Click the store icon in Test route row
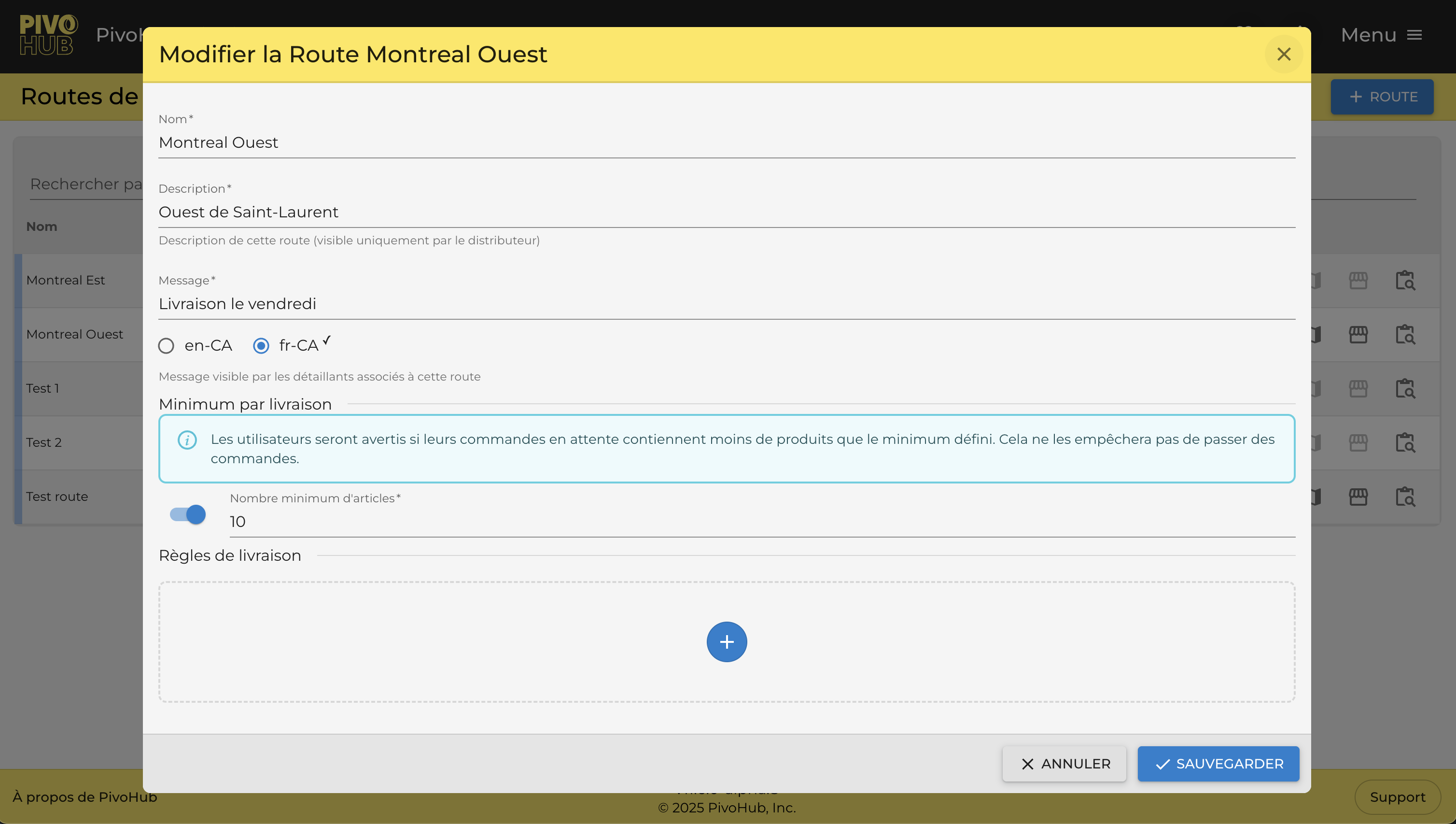Screen dimensions: 1456x824 coord(1358,497)
